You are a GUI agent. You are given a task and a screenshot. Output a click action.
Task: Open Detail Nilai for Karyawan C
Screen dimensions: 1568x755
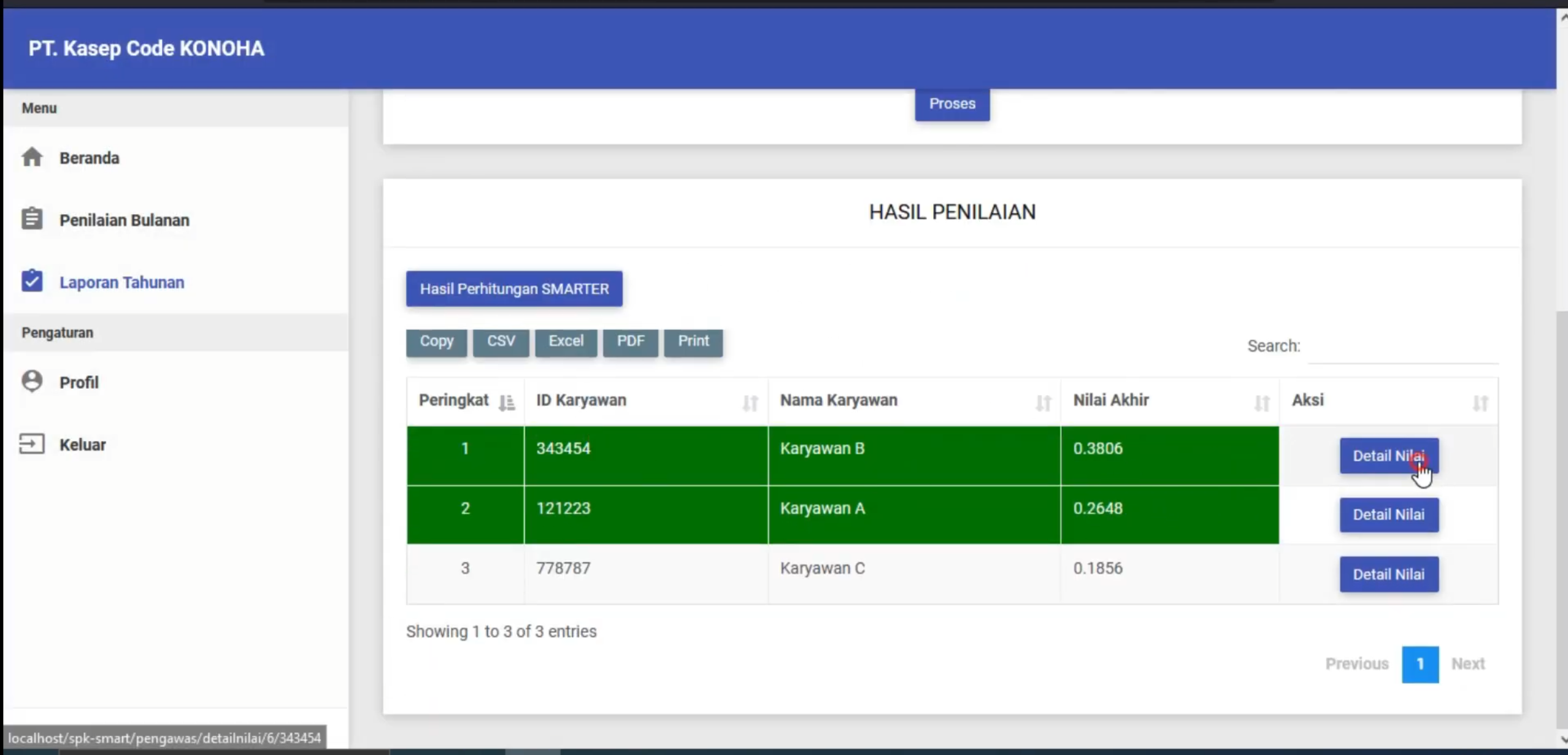point(1389,574)
